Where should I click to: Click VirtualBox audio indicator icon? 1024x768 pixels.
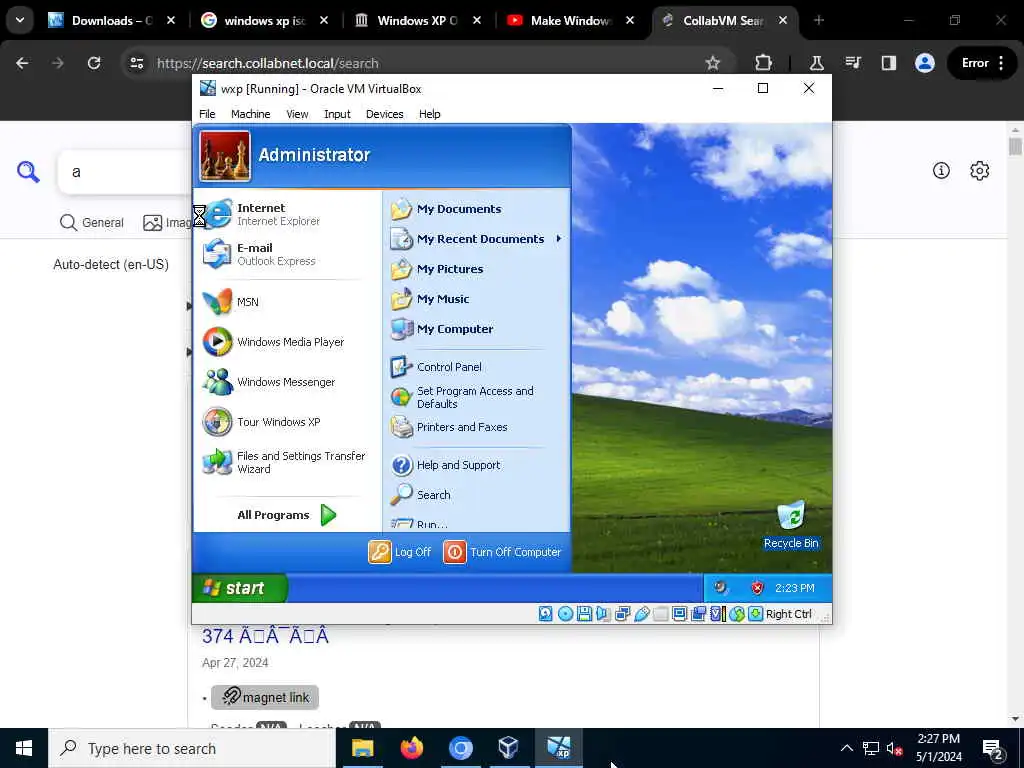tap(603, 614)
